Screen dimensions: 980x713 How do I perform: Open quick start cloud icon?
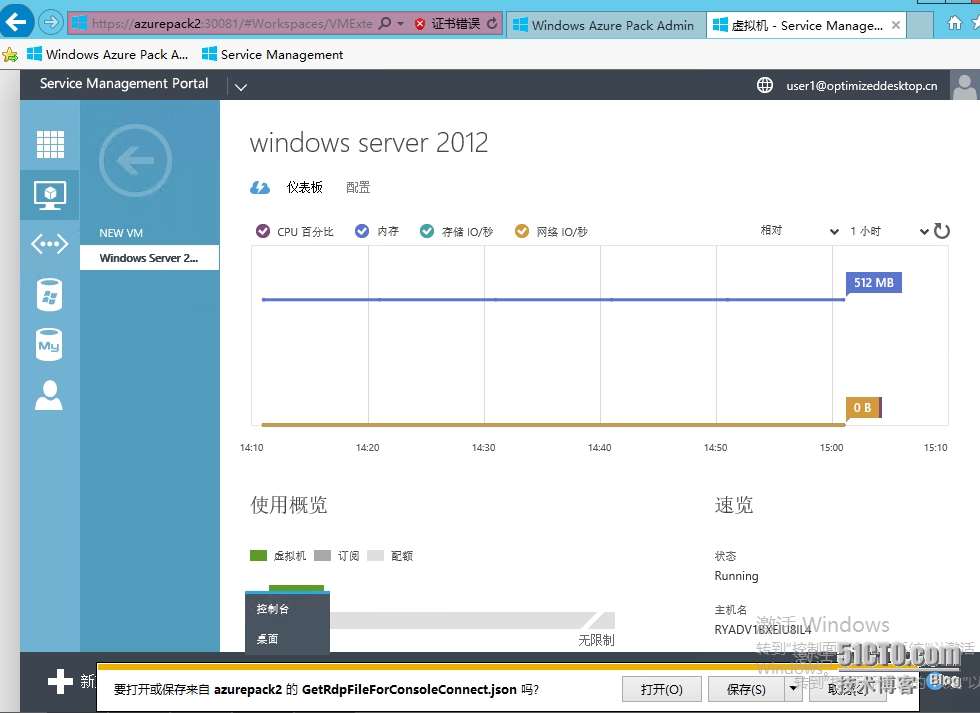point(260,187)
